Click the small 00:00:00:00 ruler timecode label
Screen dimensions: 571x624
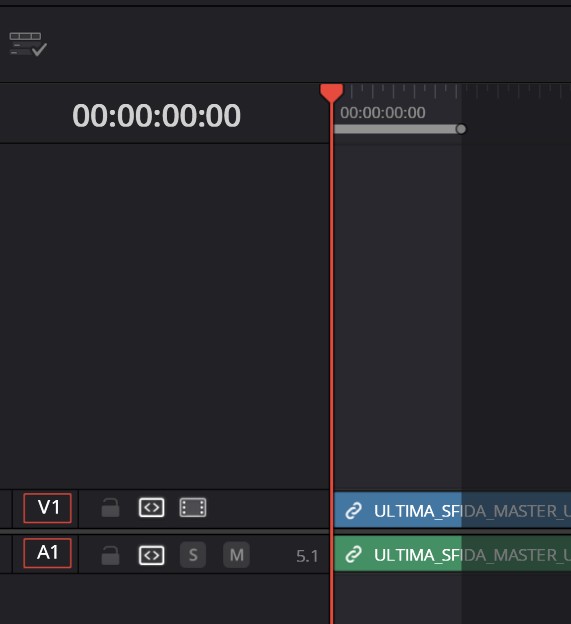pos(383,113)
